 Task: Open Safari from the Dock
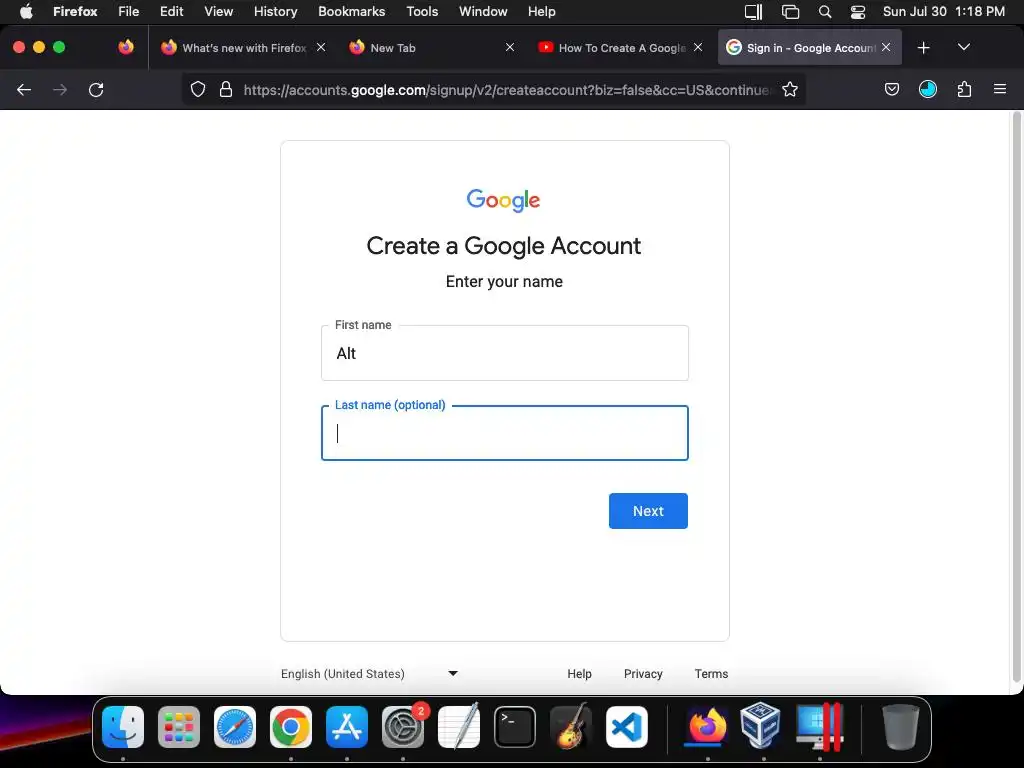235,727
